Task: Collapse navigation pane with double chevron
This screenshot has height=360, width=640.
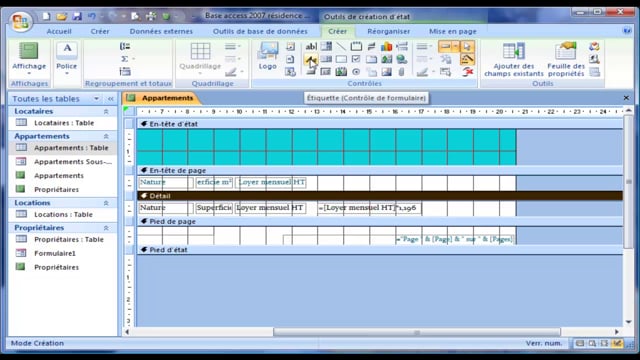Action: [111, 99]
